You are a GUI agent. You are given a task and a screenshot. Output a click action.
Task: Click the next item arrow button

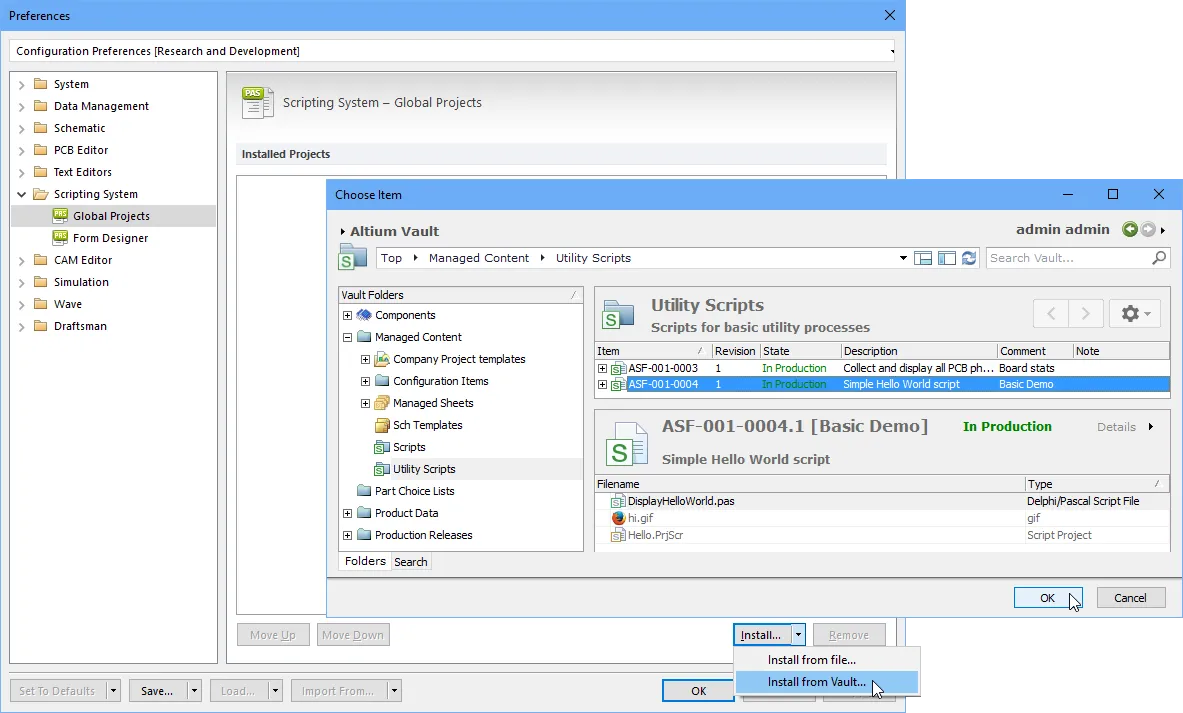click(x=1086, y=313)
